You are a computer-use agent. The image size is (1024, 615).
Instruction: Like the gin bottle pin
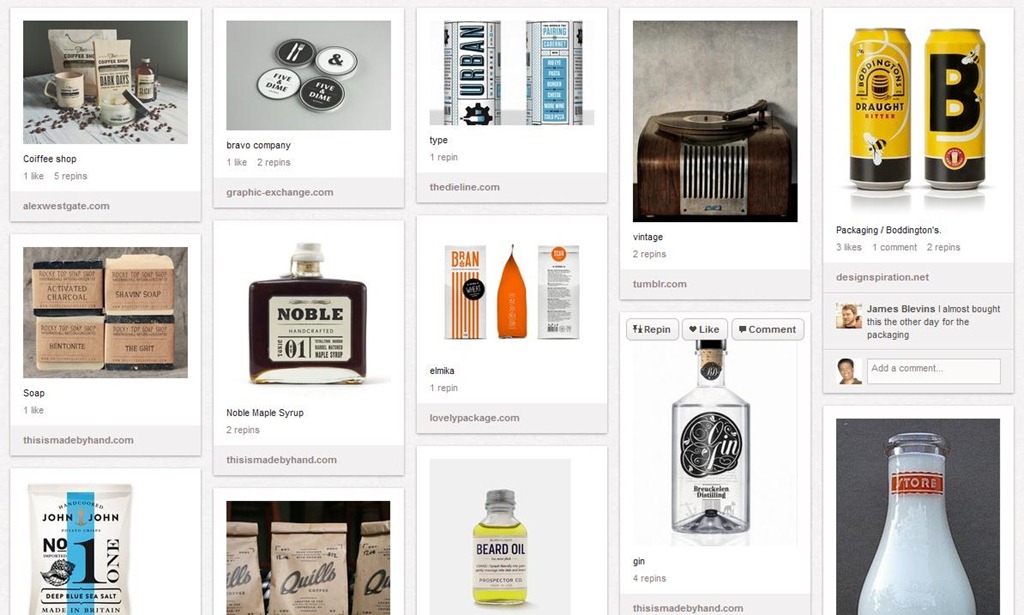705,329
